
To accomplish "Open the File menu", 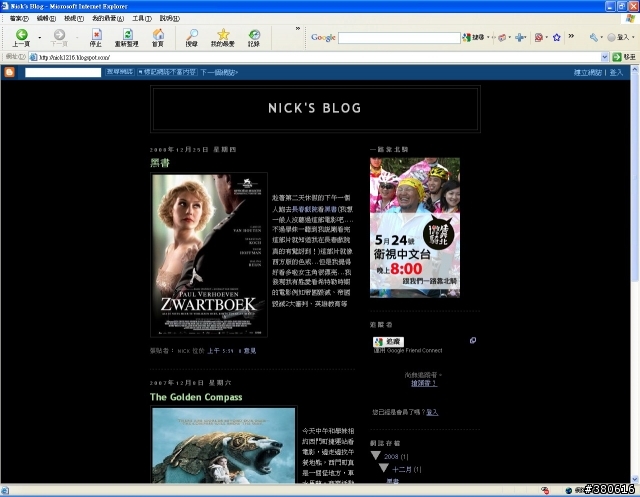I will [19, 18].
